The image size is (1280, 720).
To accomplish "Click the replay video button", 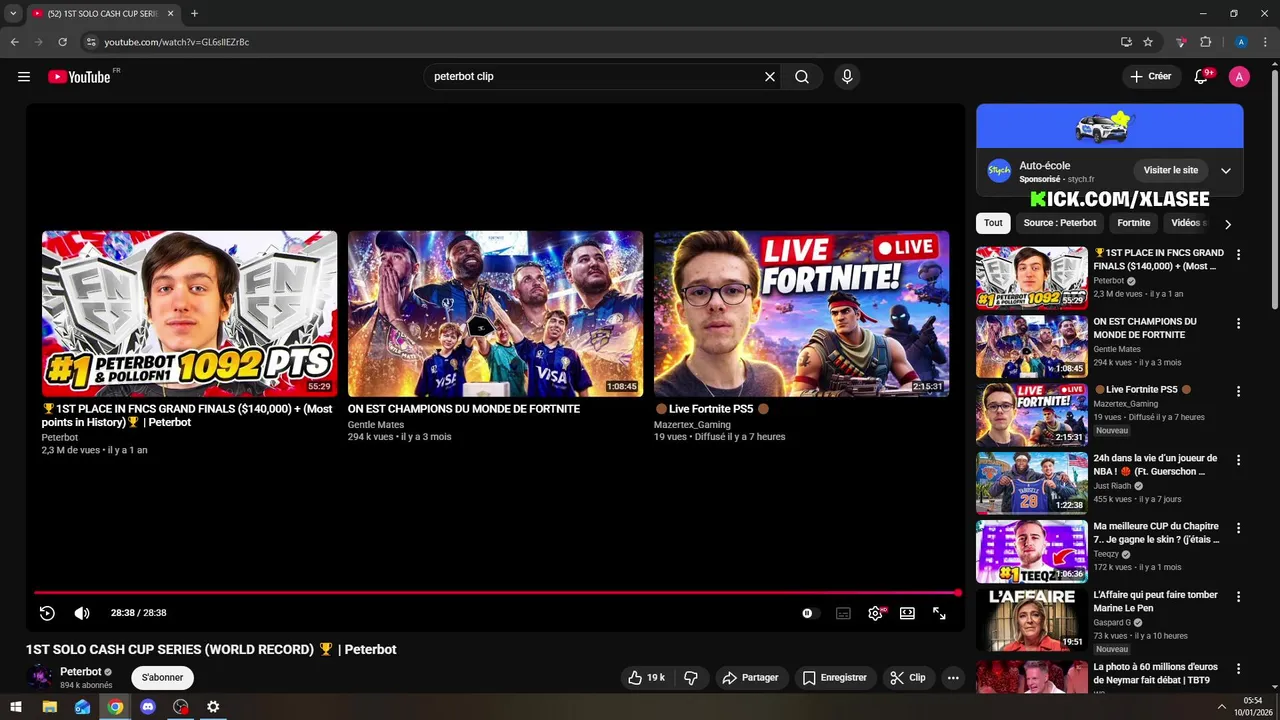I will pyautogui.click(x=47, y=613).
